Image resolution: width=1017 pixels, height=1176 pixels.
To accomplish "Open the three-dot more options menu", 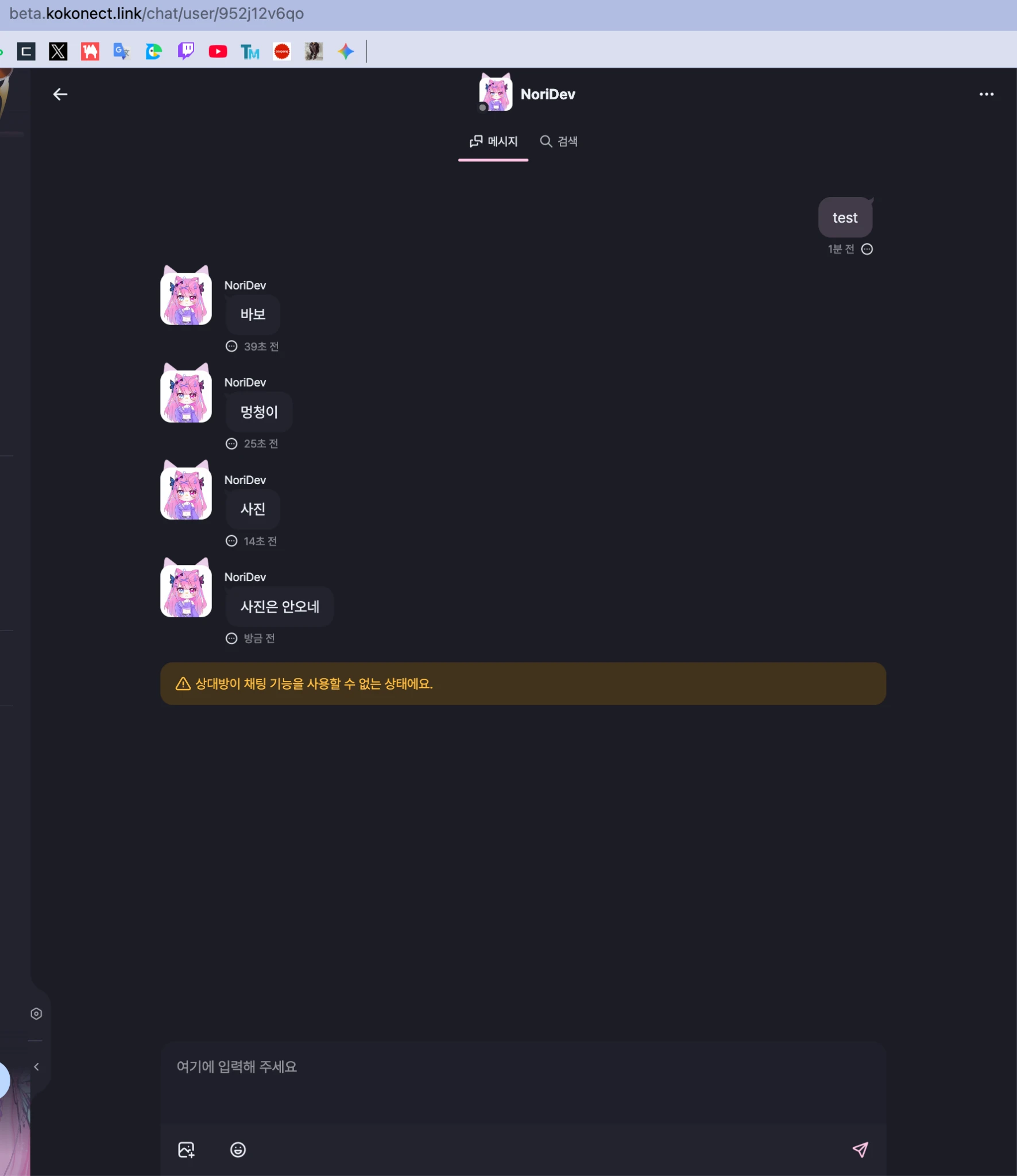I will 986,94.
